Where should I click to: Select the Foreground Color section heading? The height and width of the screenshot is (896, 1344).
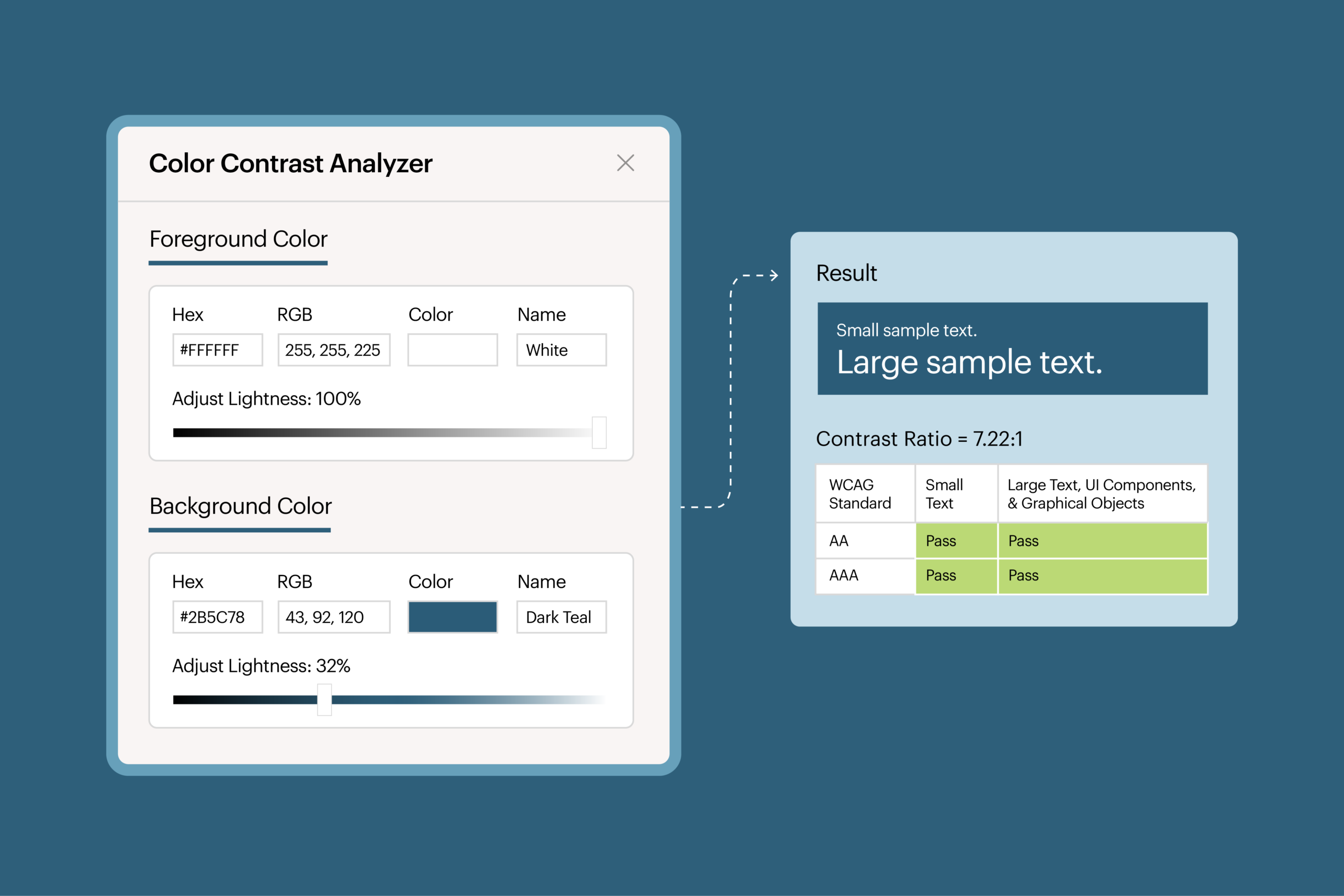238,239
